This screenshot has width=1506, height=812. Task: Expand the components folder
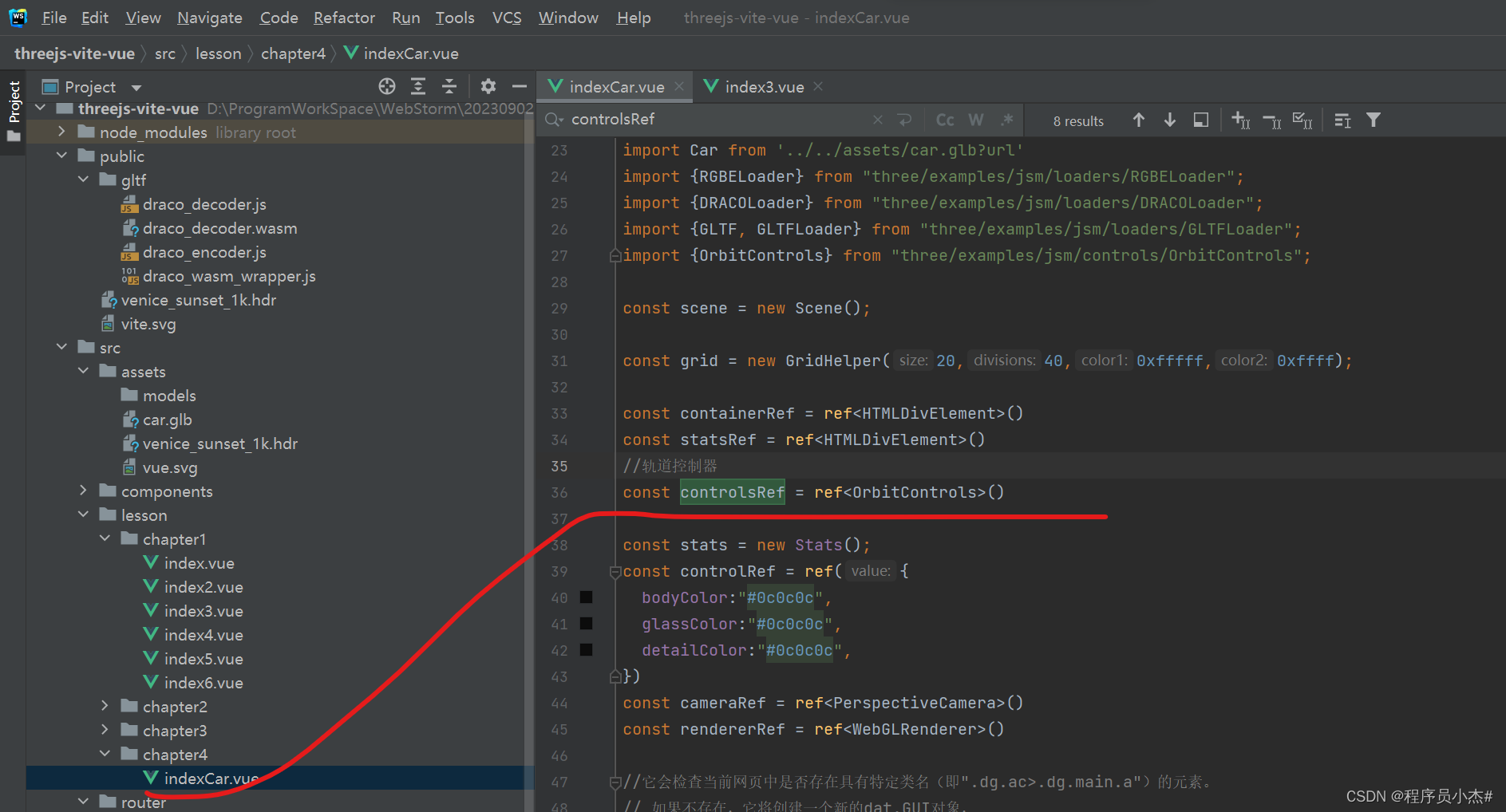click(83, 491)
